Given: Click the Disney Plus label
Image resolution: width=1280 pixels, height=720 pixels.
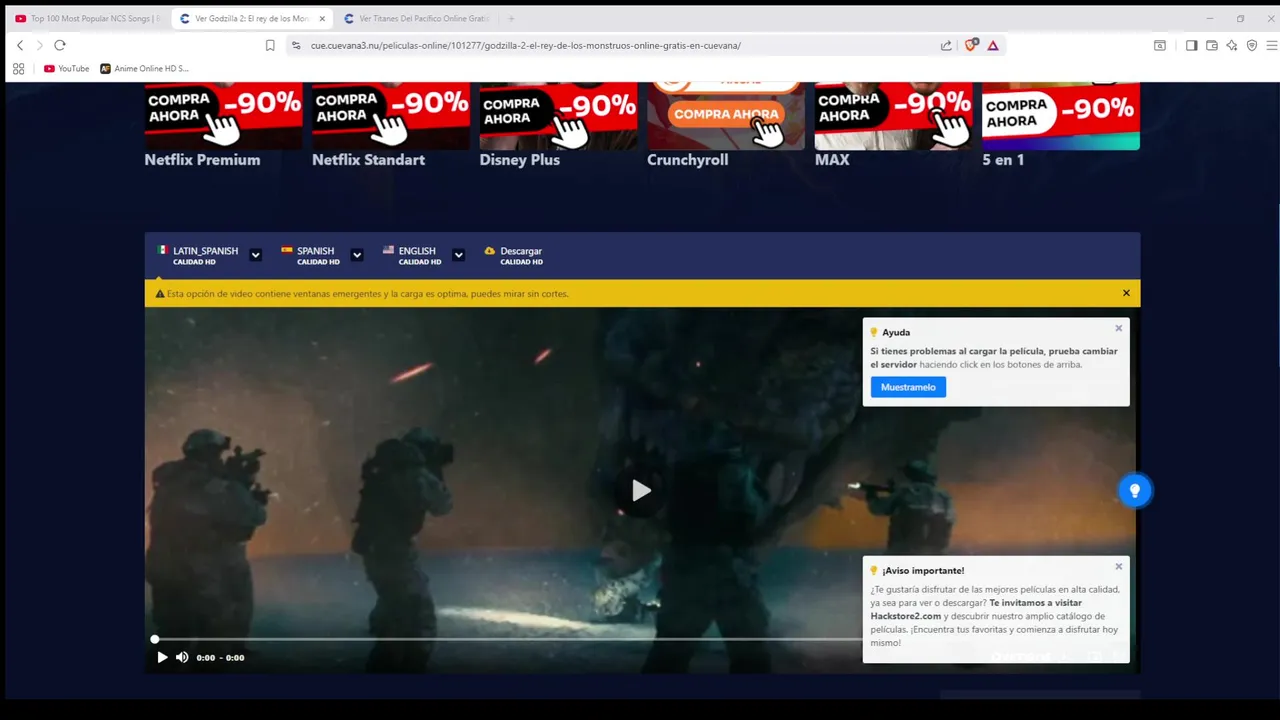Looking at the screenshot, I should [x=519, y=160].
